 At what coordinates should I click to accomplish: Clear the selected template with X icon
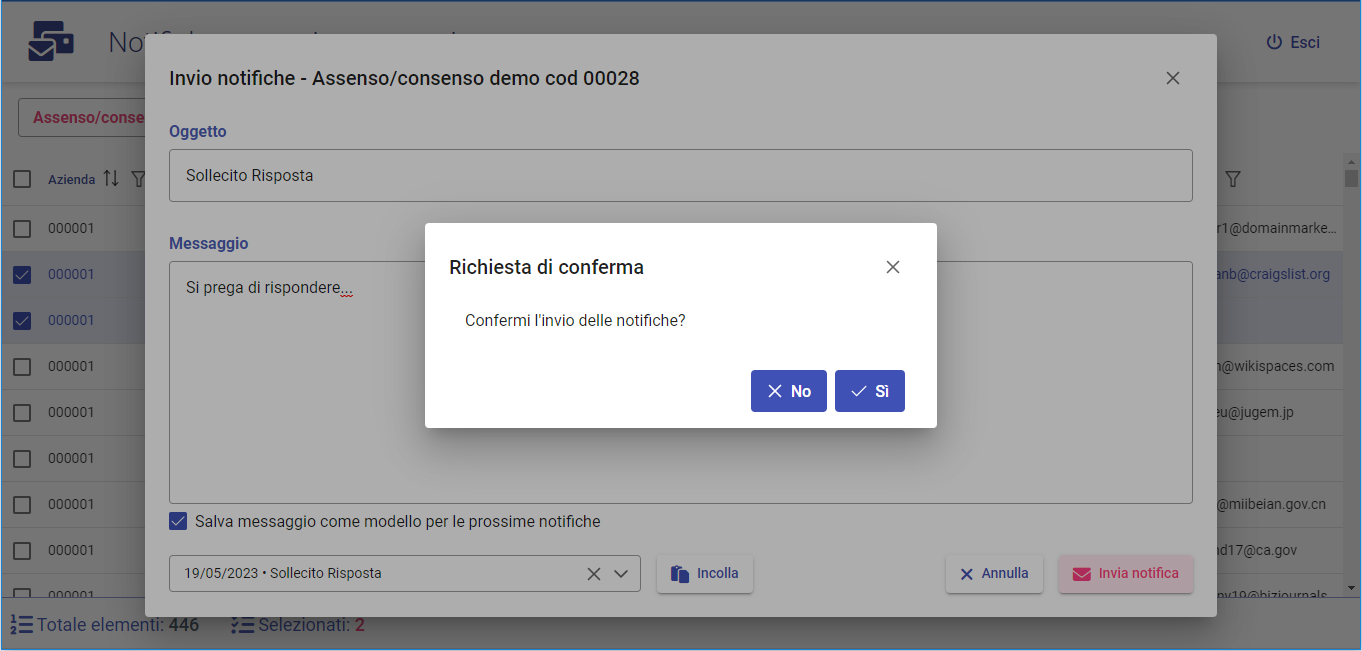pyautogui.click(x=594, y=574)
